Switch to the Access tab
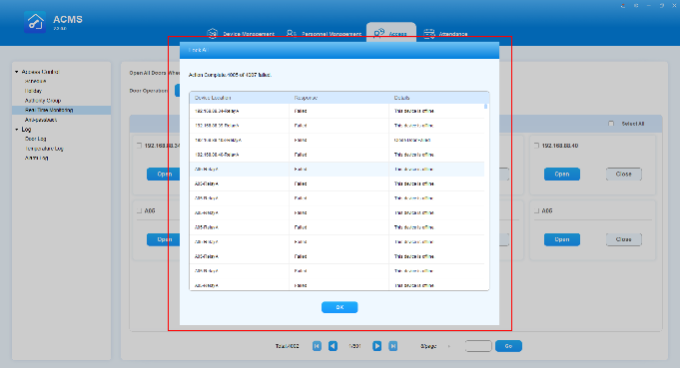680x368 pixels. point(391,33)
